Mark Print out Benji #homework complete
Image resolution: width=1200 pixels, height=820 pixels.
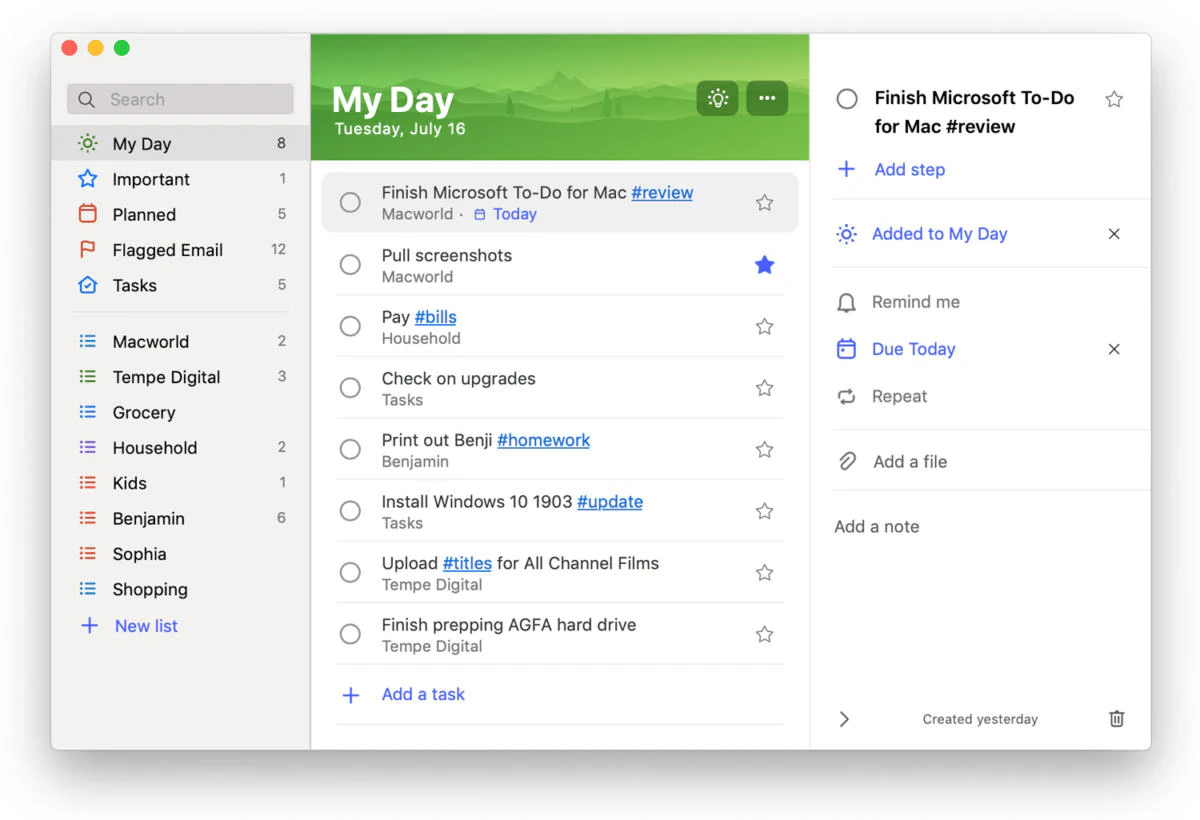(x=350, y=450)
